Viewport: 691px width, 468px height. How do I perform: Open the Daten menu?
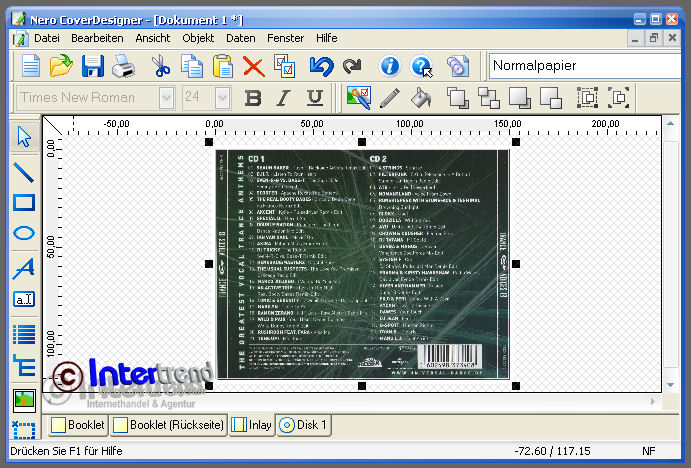coord(241,38)
